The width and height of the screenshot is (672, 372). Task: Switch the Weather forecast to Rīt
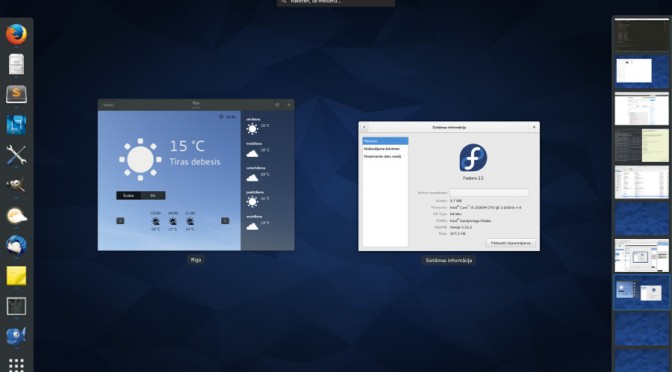click(153, 195)
